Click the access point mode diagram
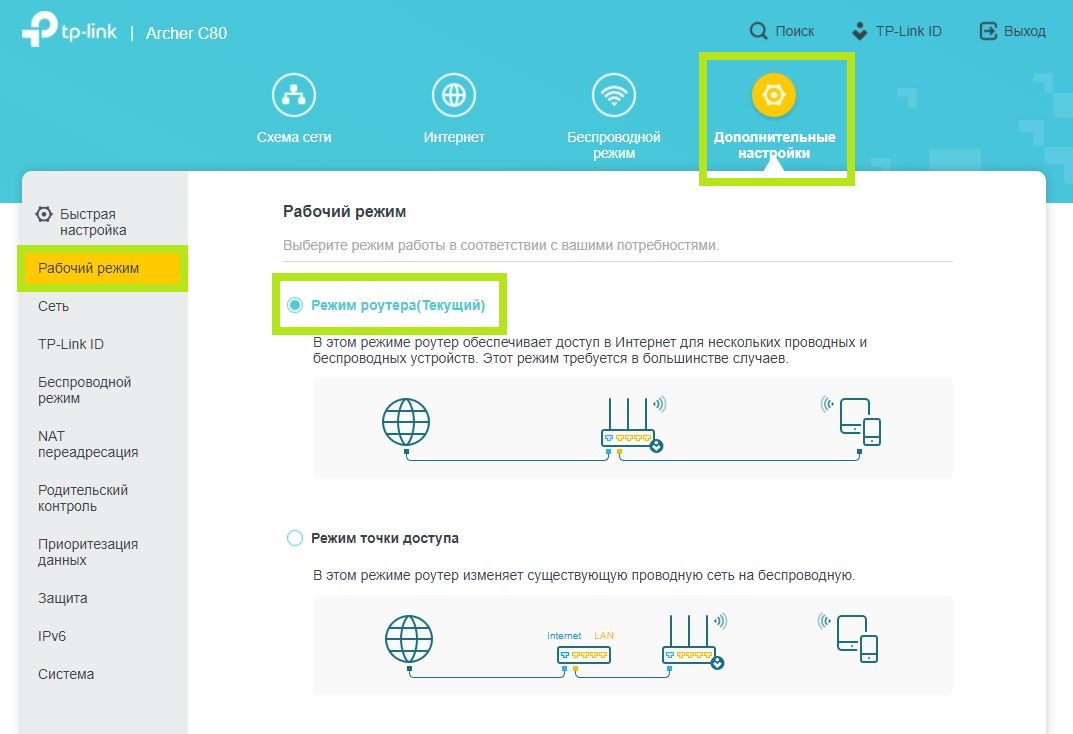The height and width of the screenshot is (734, 1073). coord(632,644)
